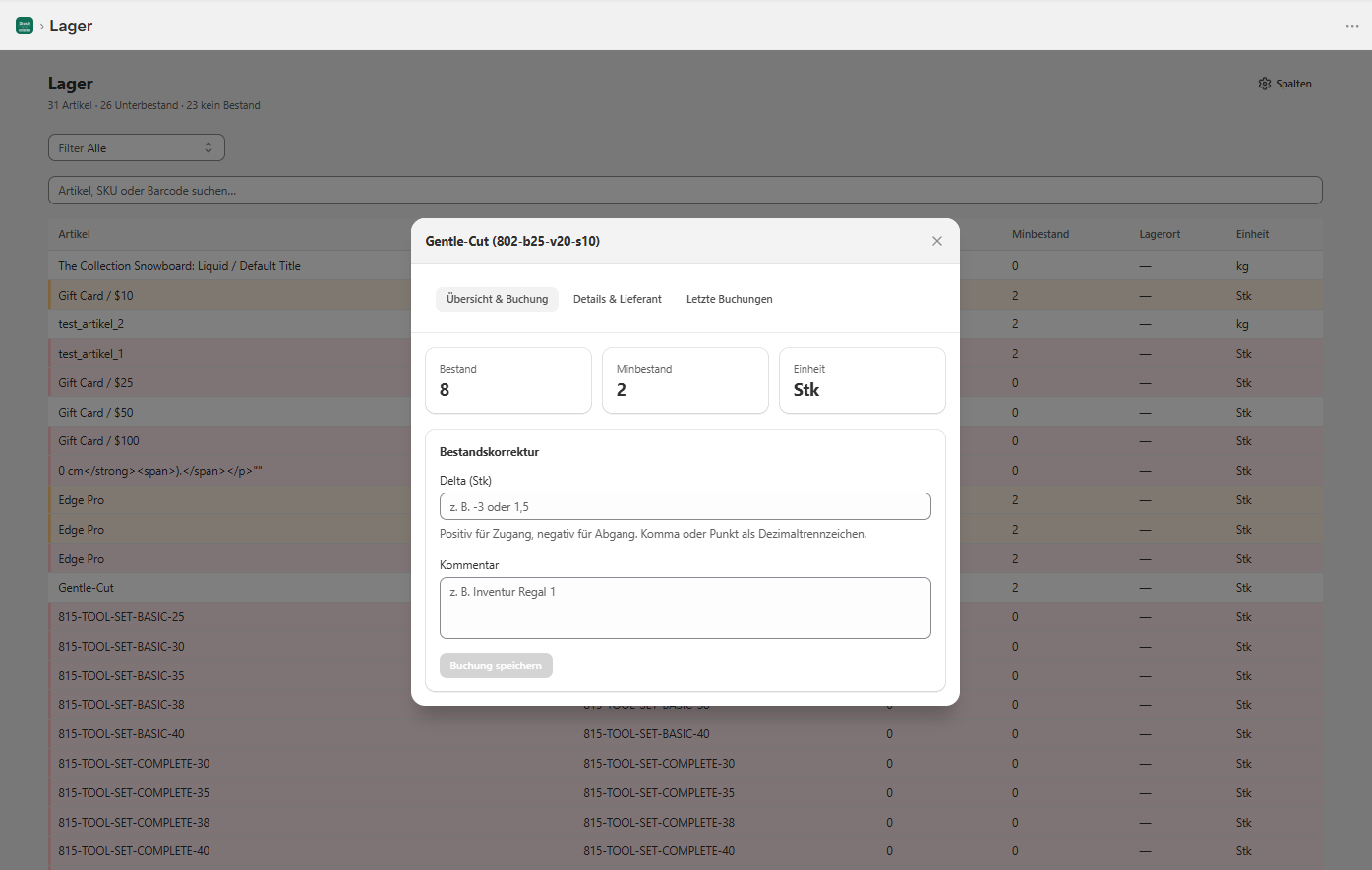Click Buchung speichern button
The height and width of the screenshot is (870, 1372).
[496, 666]
